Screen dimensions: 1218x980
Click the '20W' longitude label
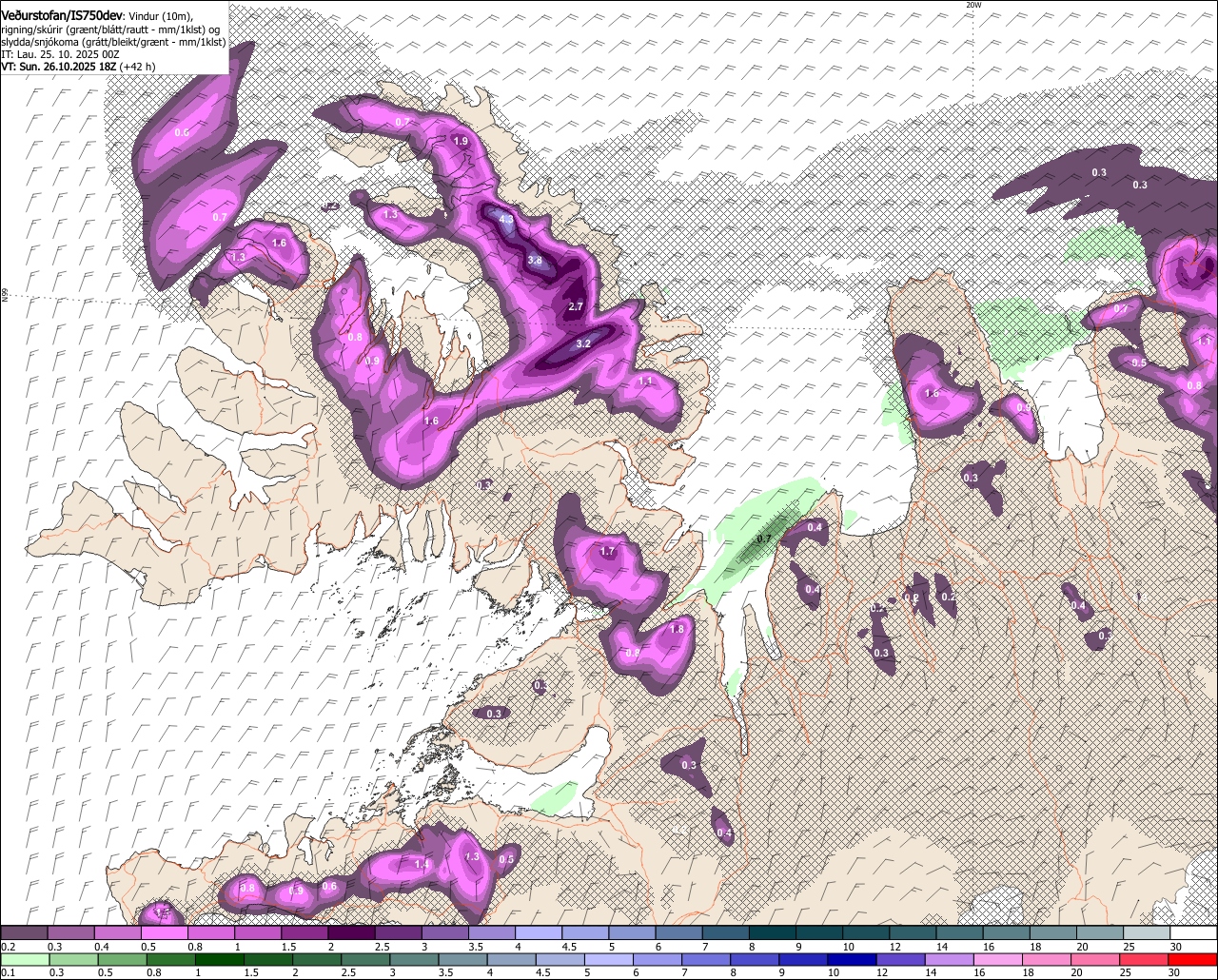tap(972, 5)
